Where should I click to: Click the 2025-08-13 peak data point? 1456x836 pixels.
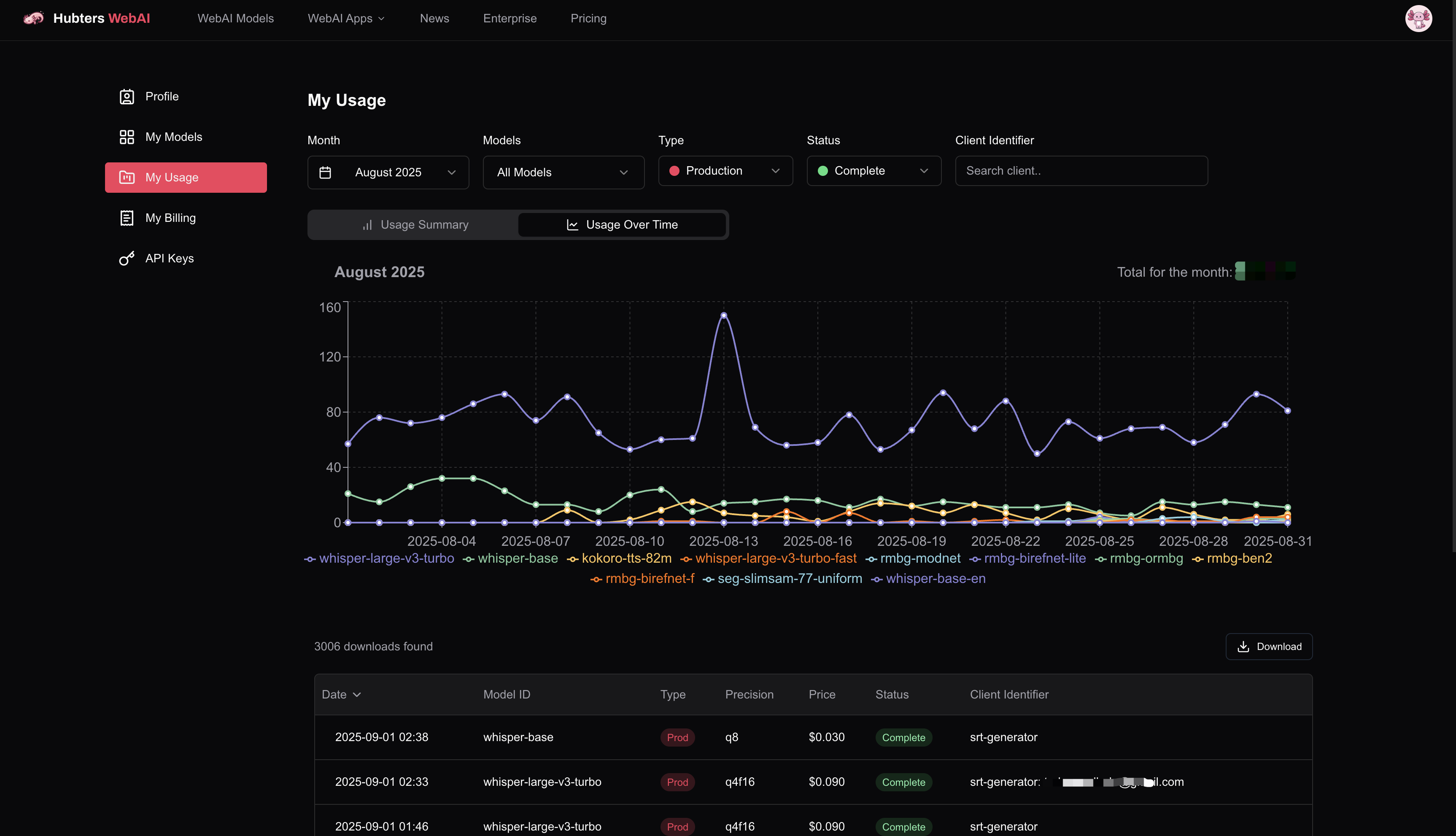pyautogui.click(x=723, y=315)
